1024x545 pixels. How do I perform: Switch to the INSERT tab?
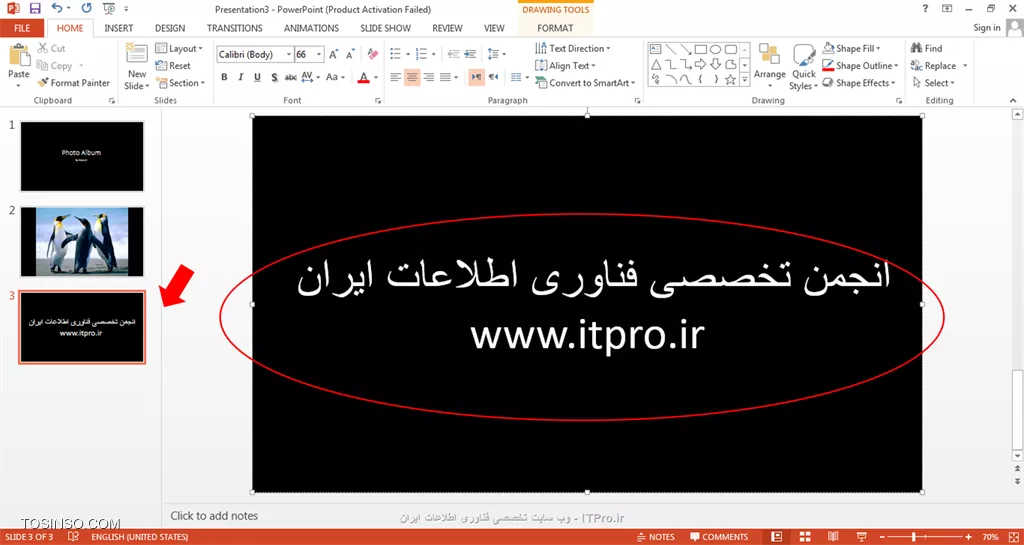coord(119,28)
